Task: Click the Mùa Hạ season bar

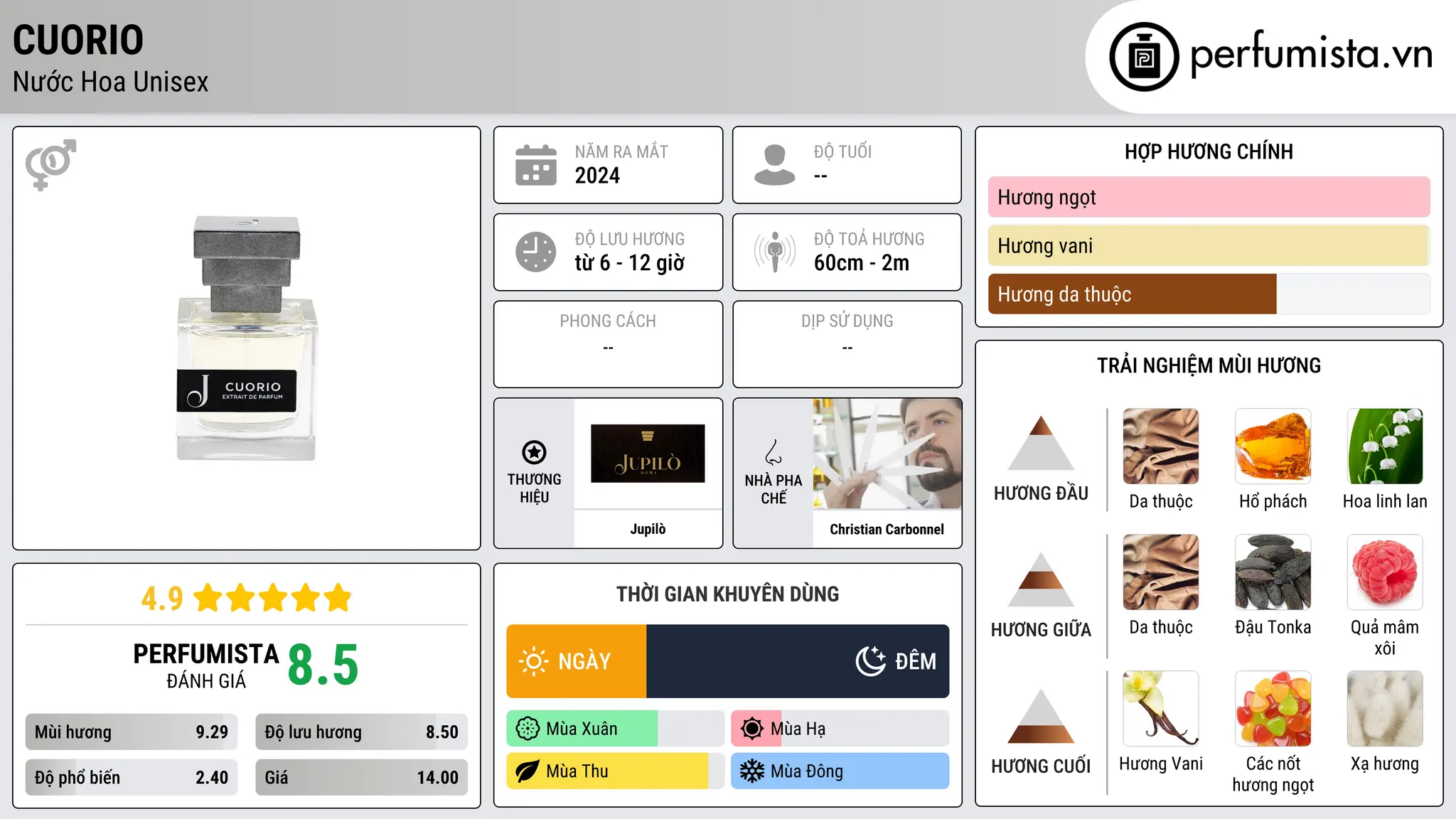Action: pyautogui.click(x=840, y=729)
